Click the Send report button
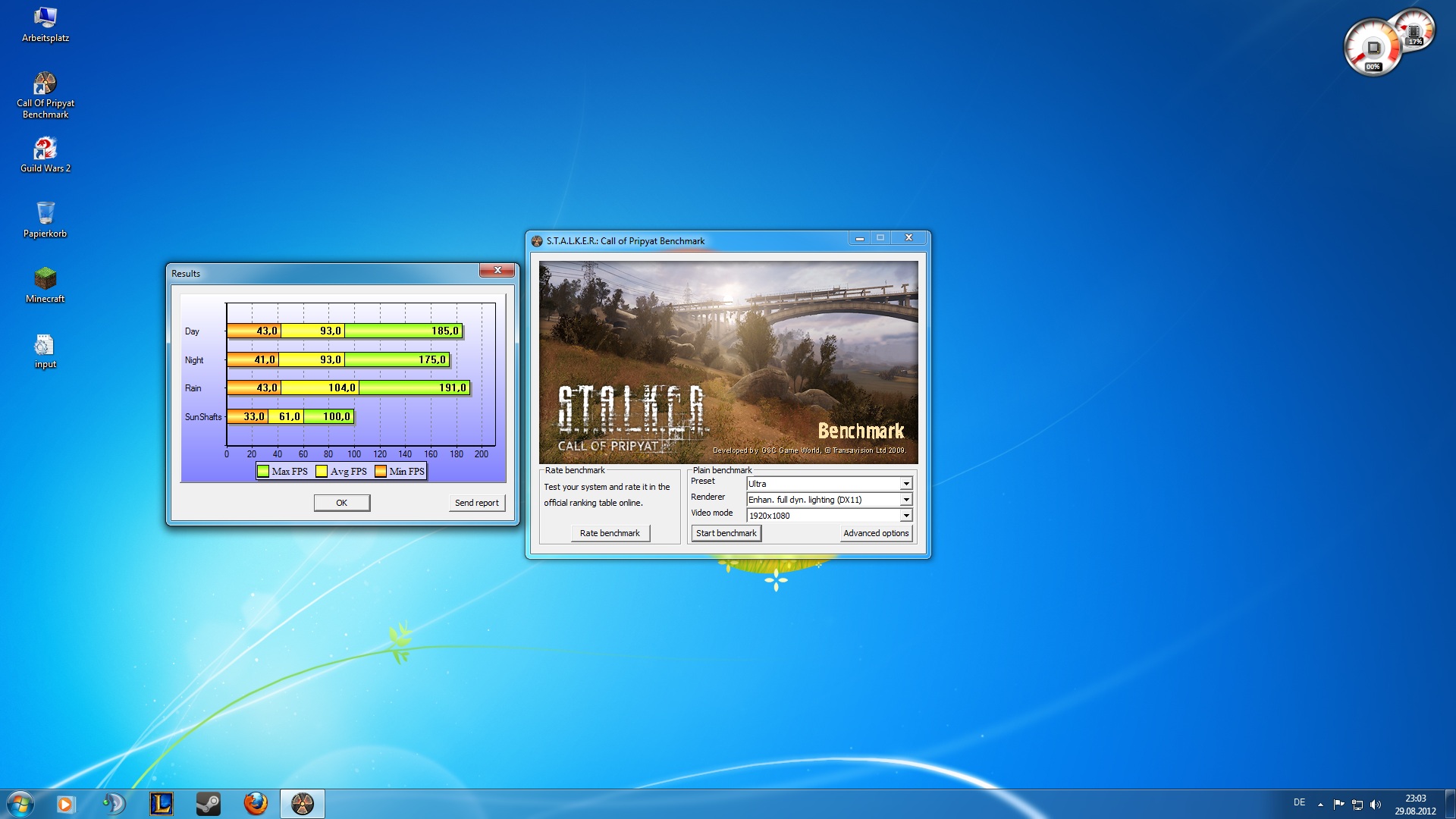Viewport: 1456px width, 819px height. click(476, 503)
